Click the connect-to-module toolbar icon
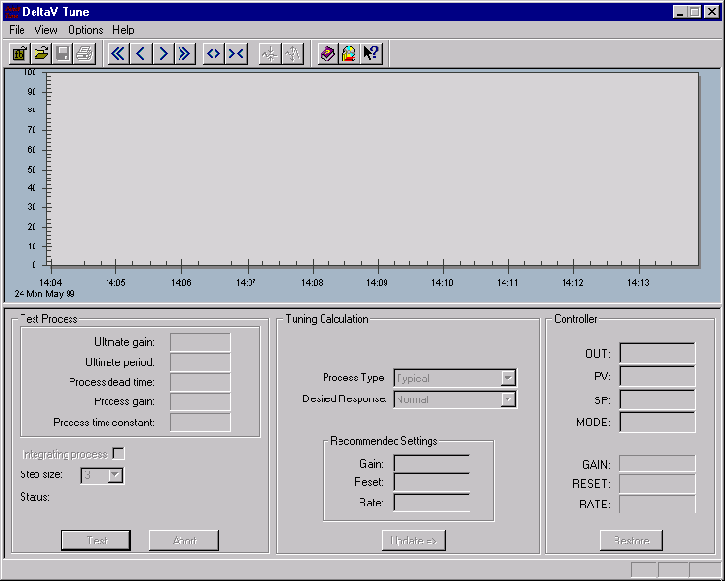This screenshot has height=581, width=725. click(x=19, y=54)
